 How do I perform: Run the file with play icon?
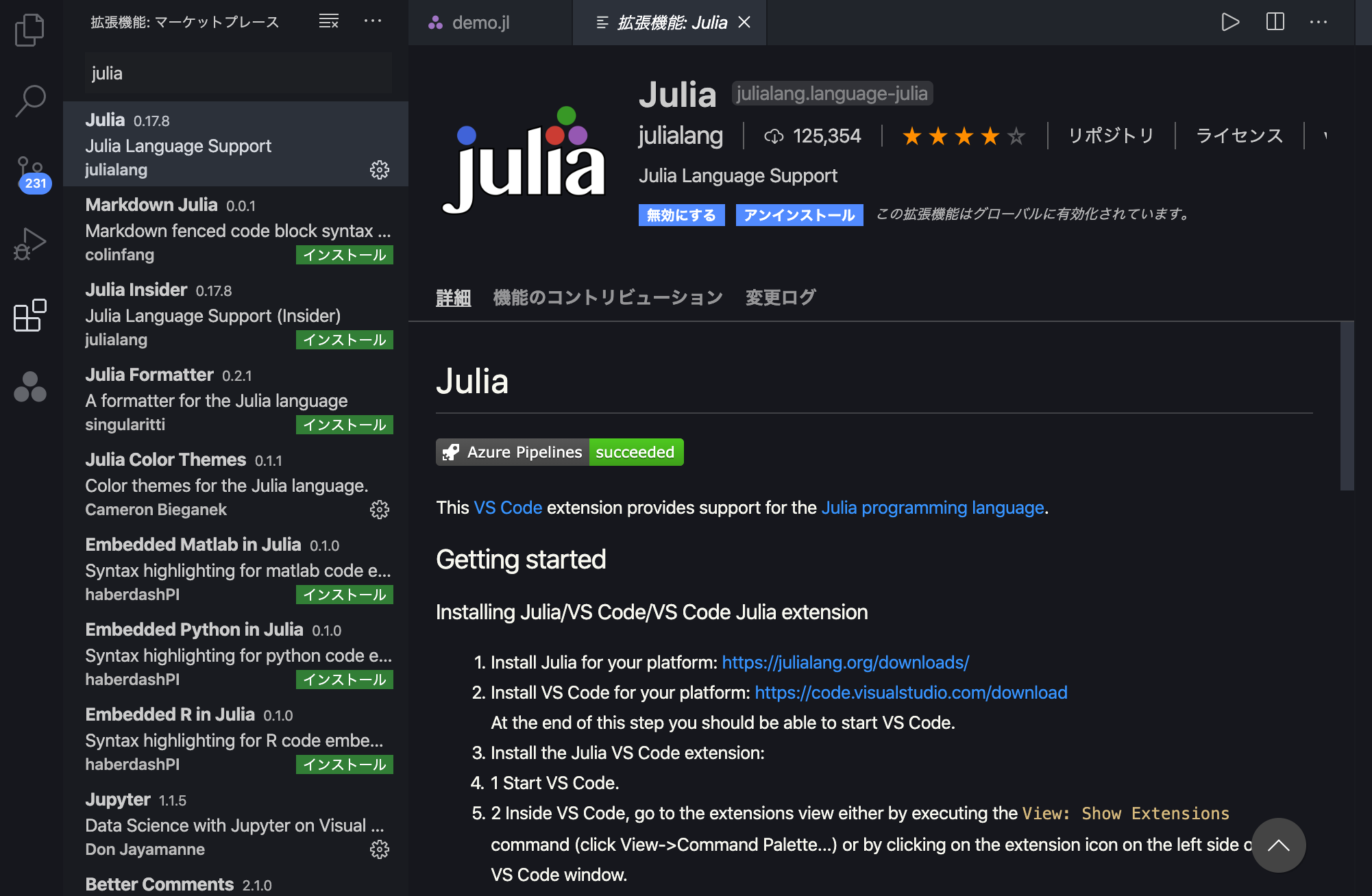tap(1231, 22)
